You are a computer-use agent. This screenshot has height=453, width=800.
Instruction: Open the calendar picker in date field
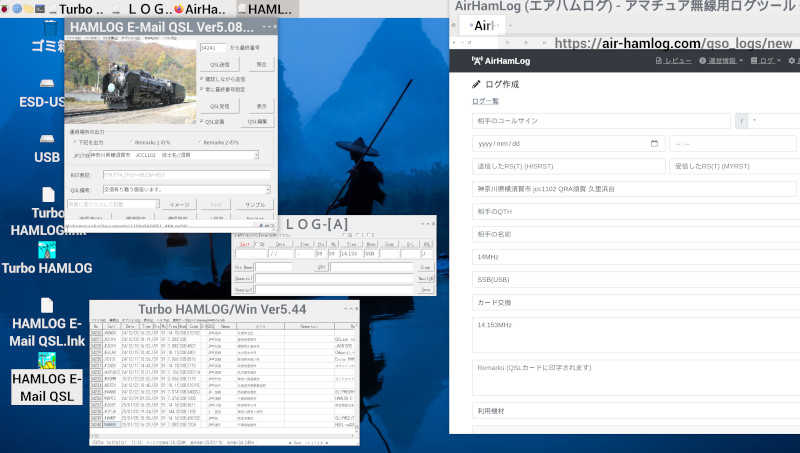[652, 143]
